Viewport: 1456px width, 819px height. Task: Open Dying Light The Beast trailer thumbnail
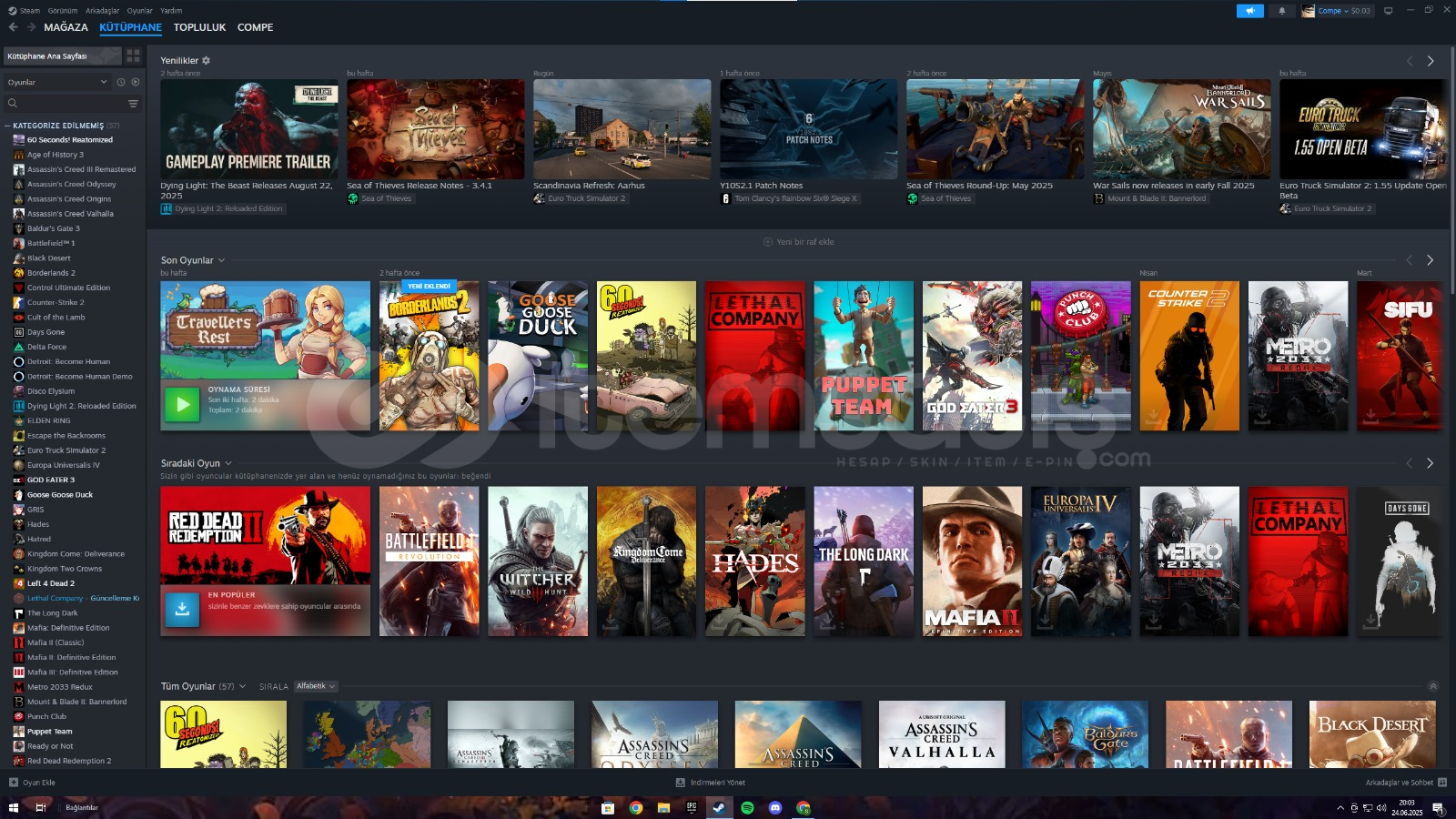249,129
